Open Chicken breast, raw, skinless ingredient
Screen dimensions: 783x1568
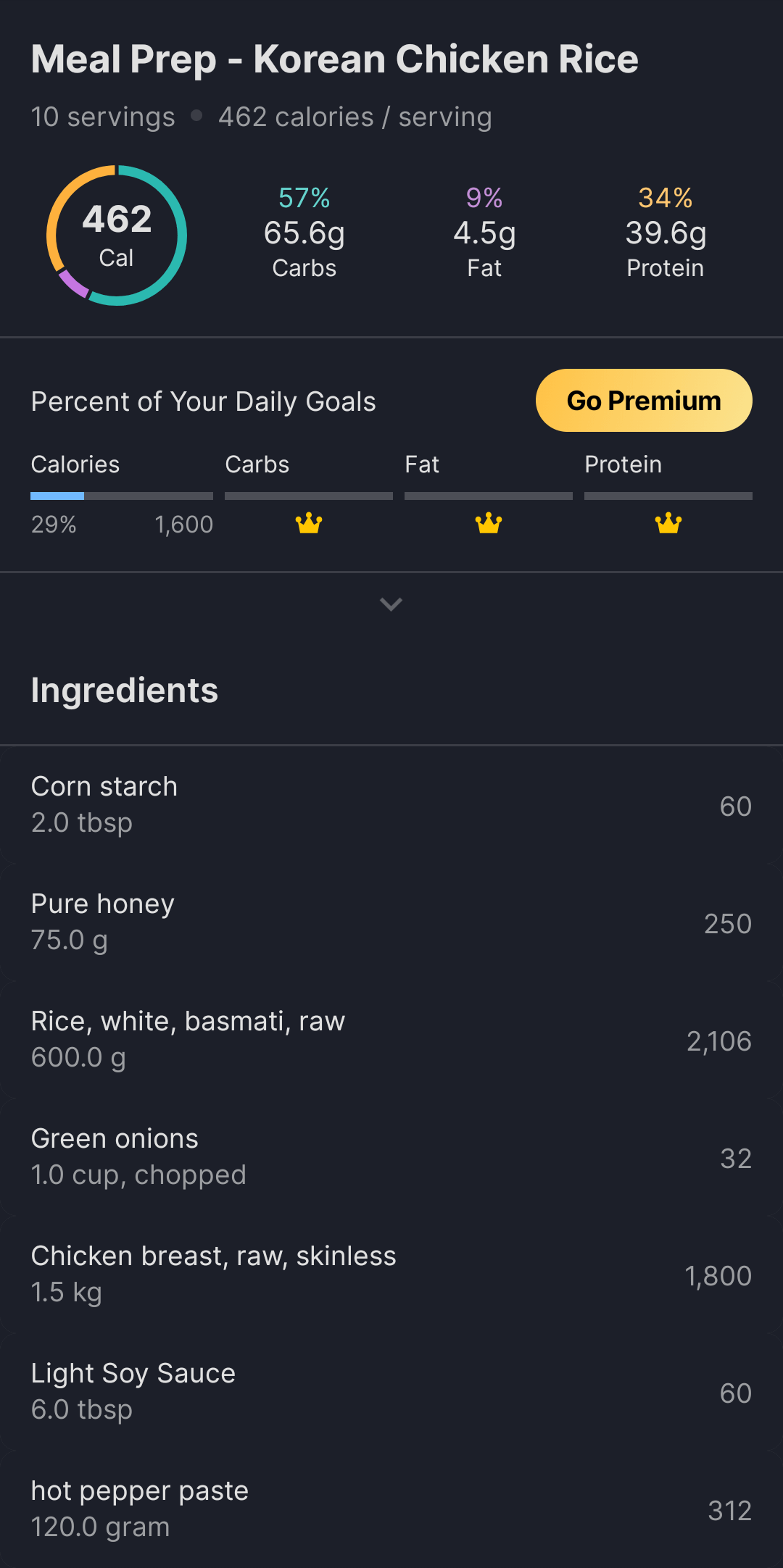(x=391, y=1275)
